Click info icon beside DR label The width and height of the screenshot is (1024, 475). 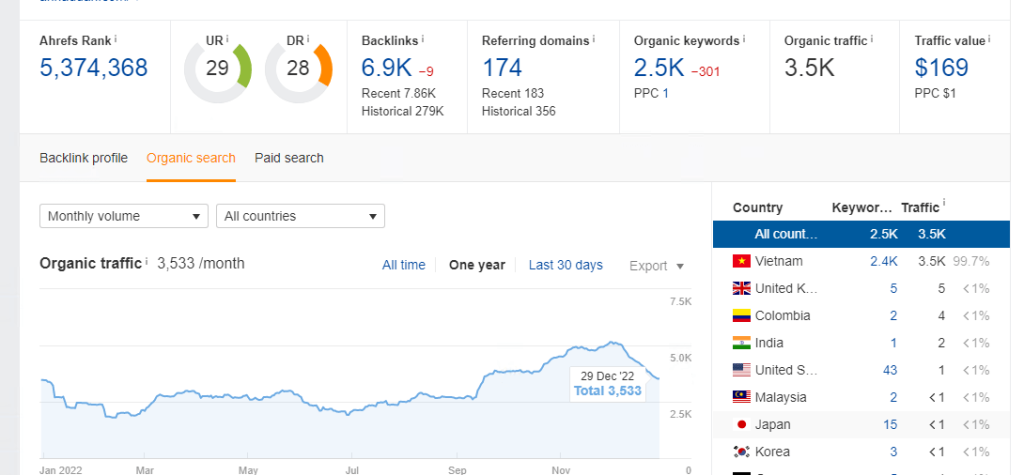[x=308, y=39]
